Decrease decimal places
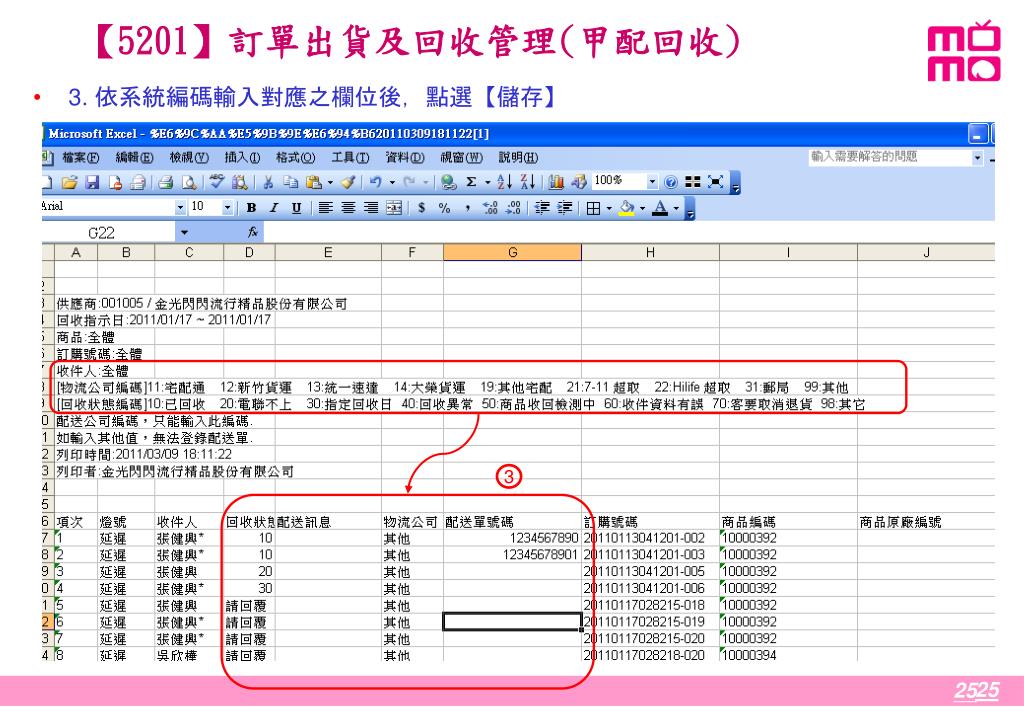1024x707 pixels. [514, 208]
